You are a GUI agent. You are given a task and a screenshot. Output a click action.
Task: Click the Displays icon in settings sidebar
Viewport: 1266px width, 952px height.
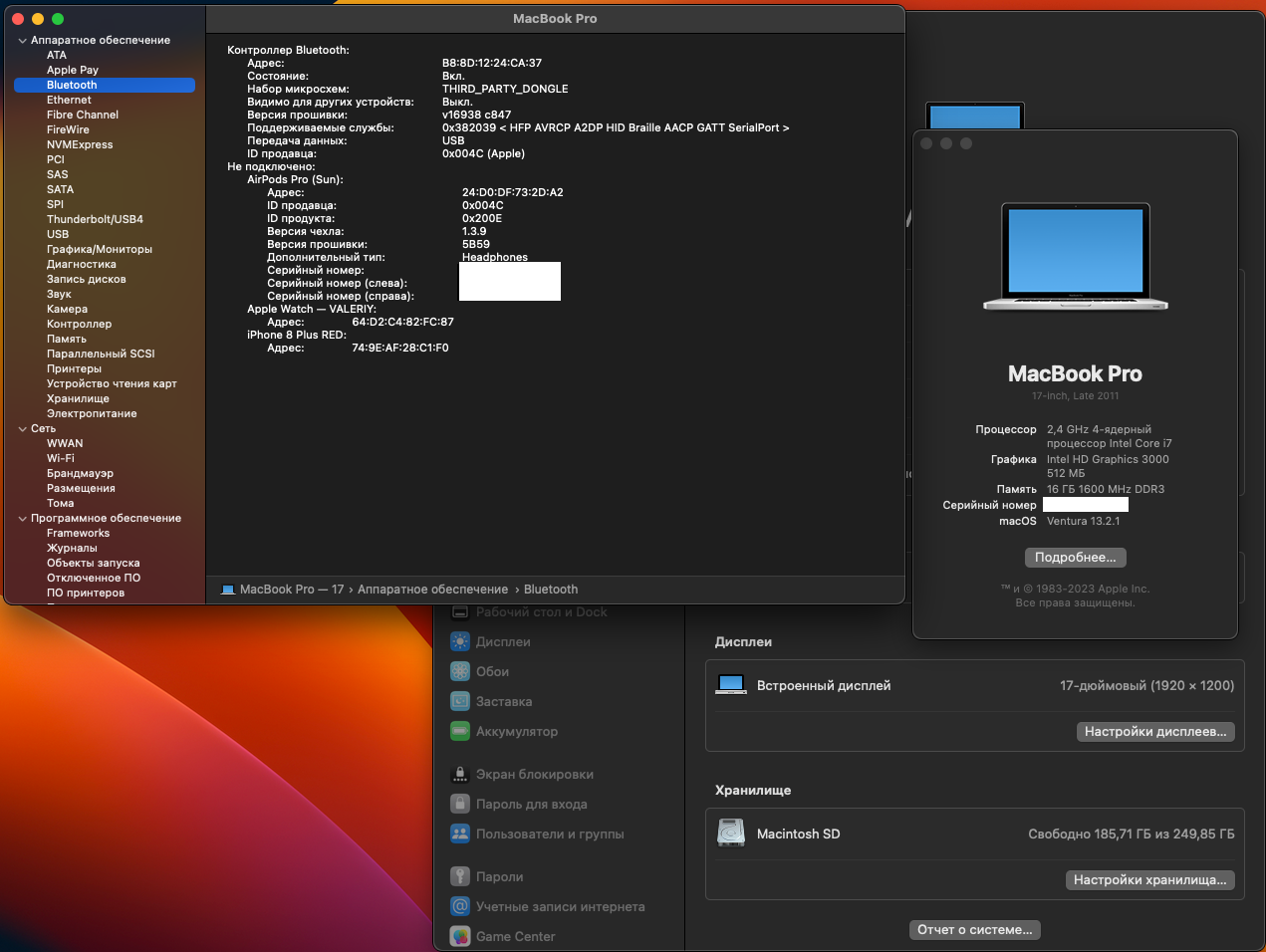pos(459,641)
